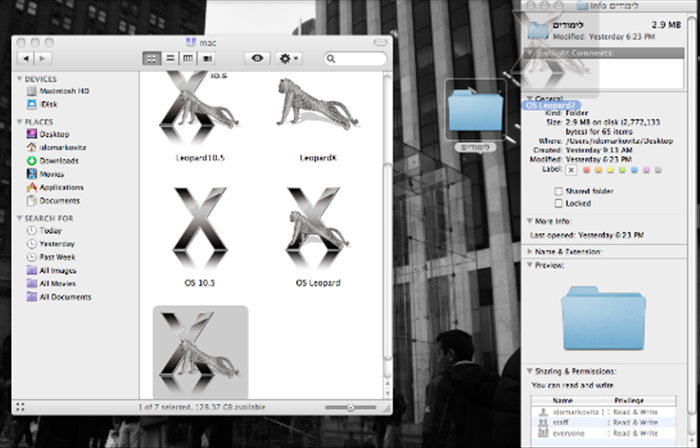Switch Finder to Cover Flow view
This screenshot has height=448, width=700.
click(207, 58)
